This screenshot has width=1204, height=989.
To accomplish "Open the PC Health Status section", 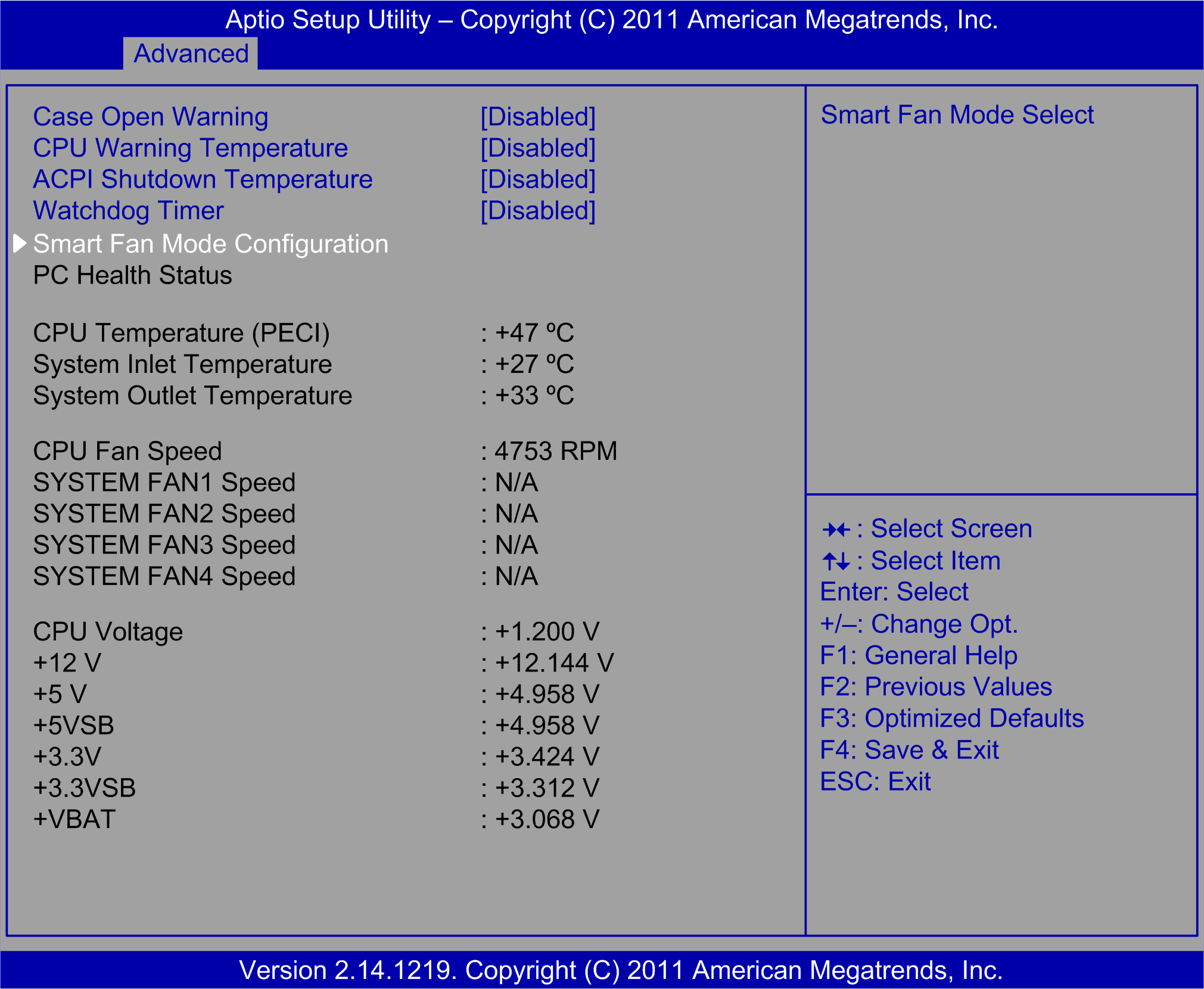I will [x=132, y=275].
